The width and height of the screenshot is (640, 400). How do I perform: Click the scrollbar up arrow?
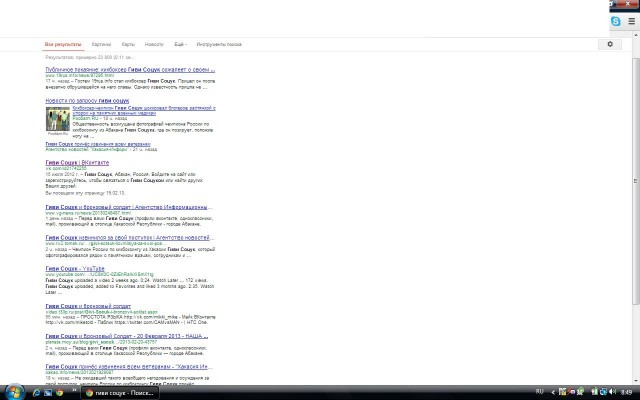coord(636,34)
